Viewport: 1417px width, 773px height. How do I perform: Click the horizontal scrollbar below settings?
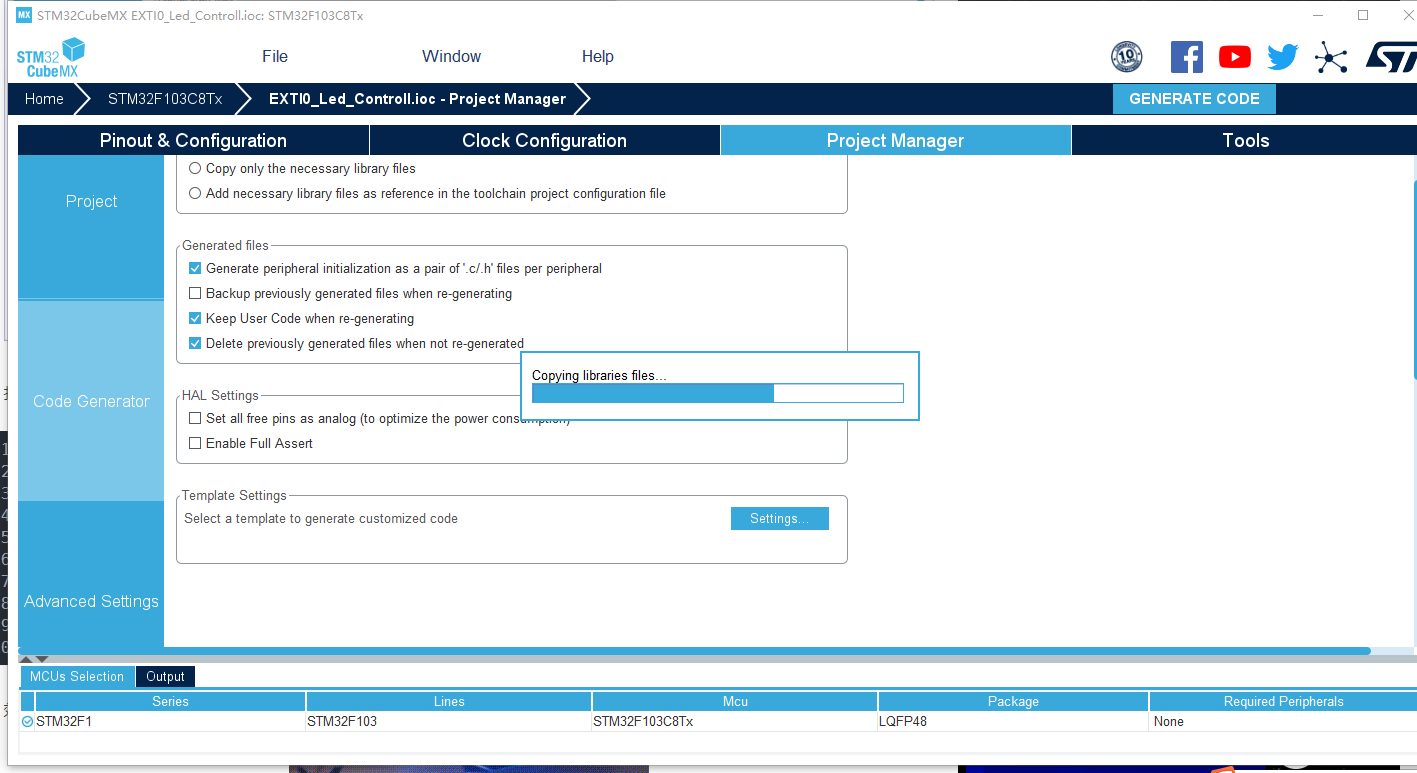pos(694,651)
